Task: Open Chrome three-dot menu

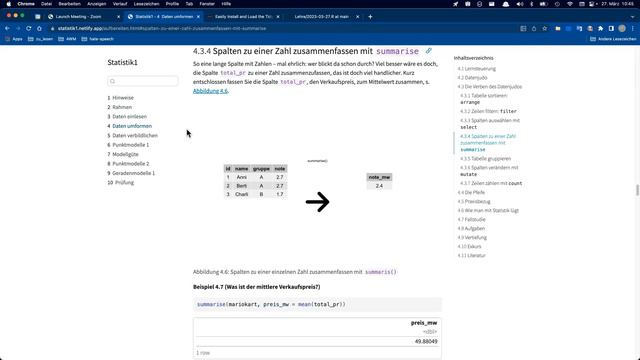Action: pyautogui.click(x=633, y=29)
